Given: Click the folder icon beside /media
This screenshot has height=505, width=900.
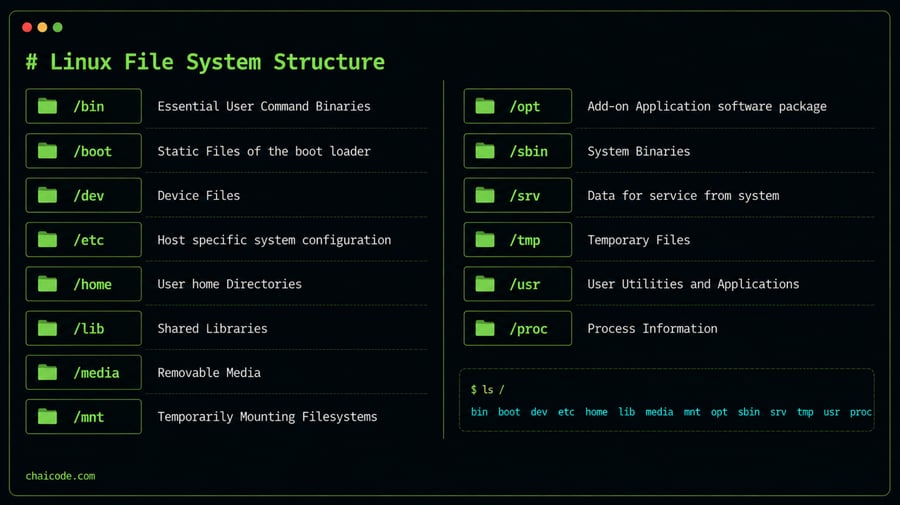Looking at the screenshot, I should click(x=47, y=372).
